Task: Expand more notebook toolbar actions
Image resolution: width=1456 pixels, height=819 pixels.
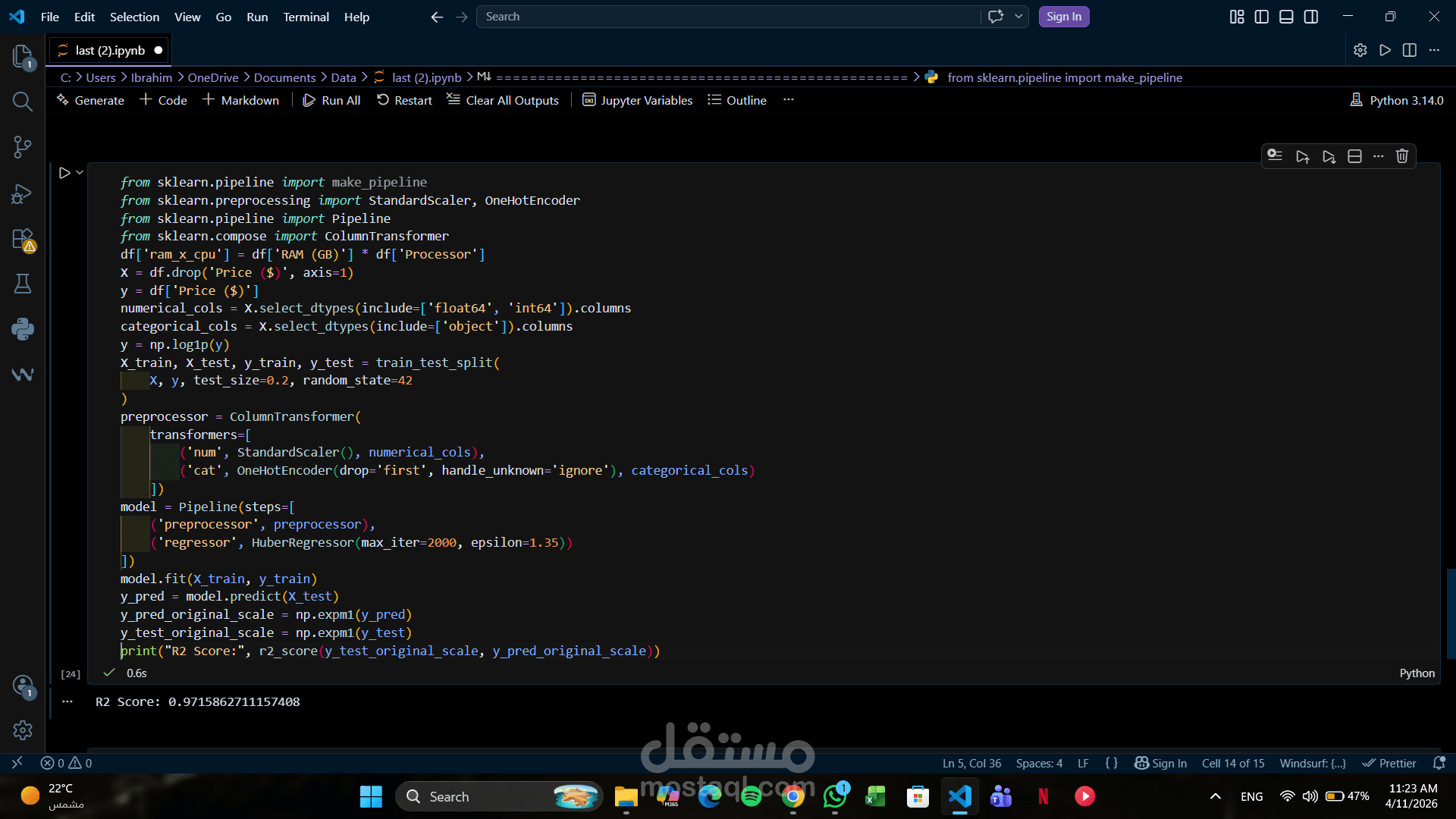Action: 788,100
